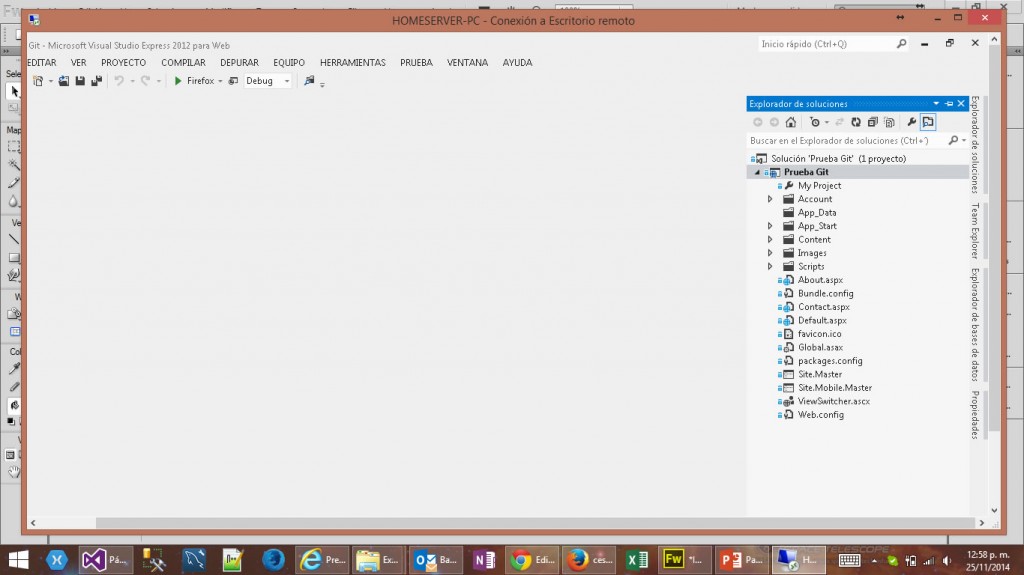Click the Windows Start button

click(x=18, y=560)
